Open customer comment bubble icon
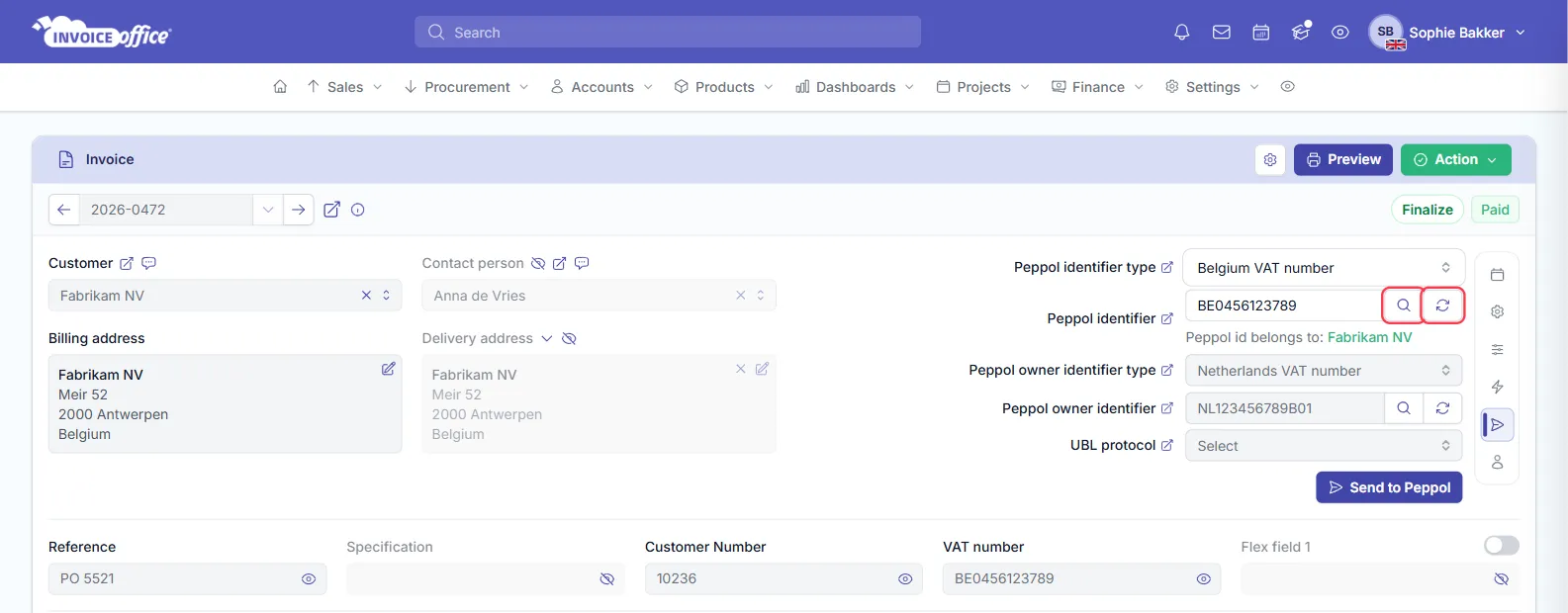 [x=149, y=263]
